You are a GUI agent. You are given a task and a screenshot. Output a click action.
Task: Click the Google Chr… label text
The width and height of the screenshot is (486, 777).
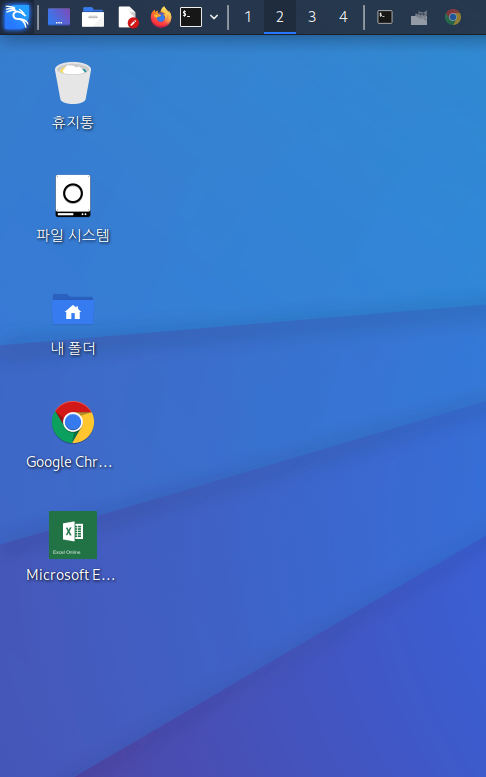pos(69,462)
